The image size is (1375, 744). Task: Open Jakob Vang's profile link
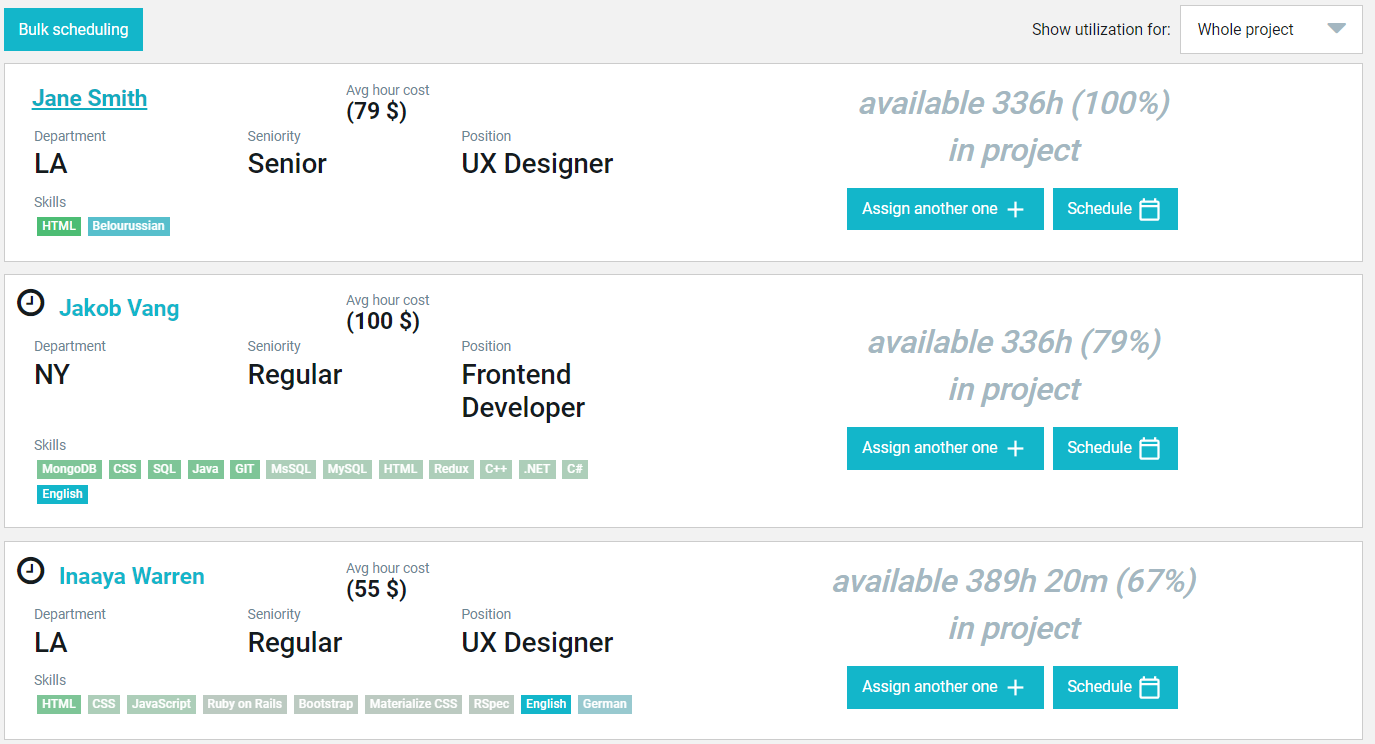[119, 308]
